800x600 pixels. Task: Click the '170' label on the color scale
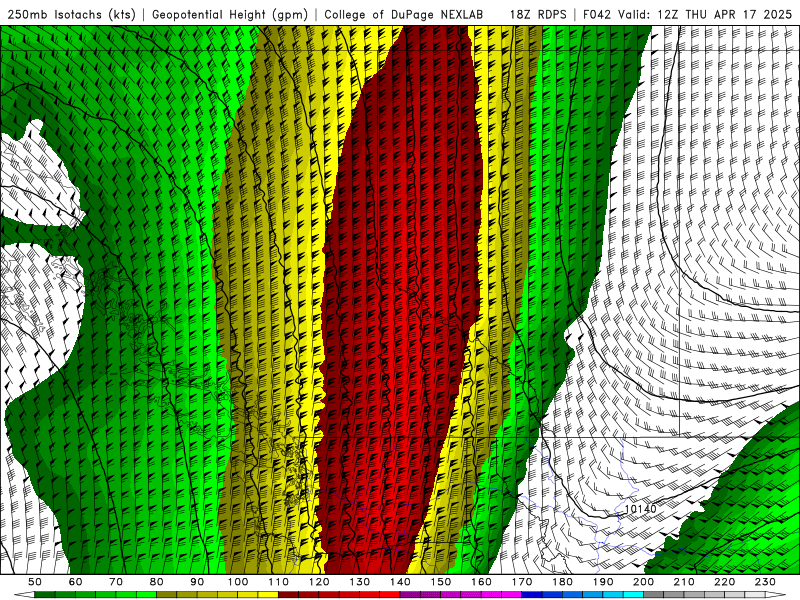(522, 582)
